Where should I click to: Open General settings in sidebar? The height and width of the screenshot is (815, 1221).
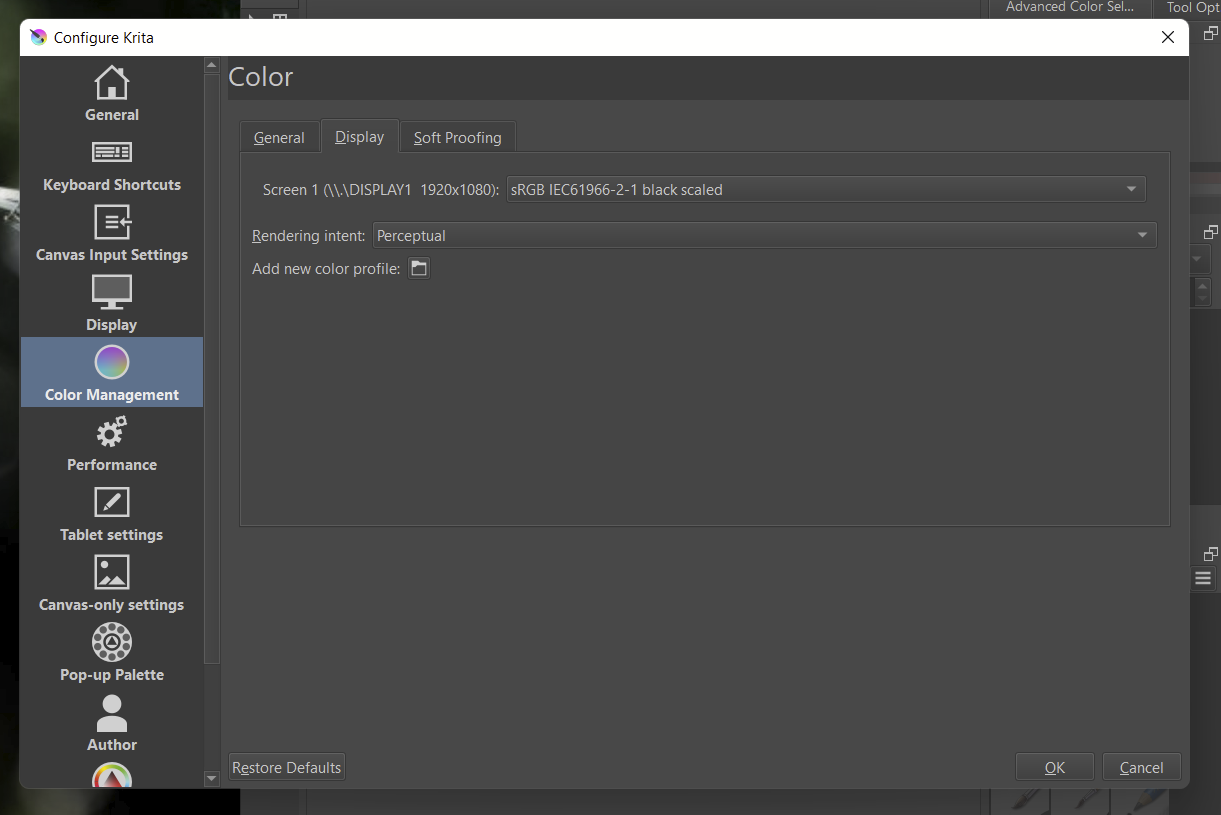click(x=112, y=93)
